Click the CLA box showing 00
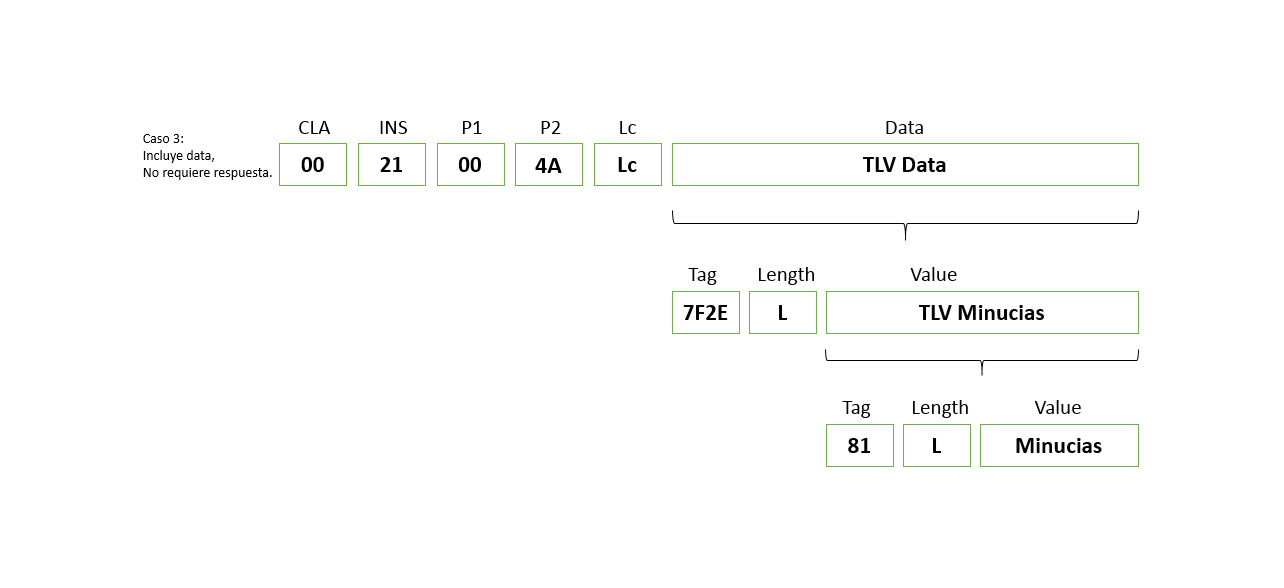The image size is (1284, 588). [313, 165]
